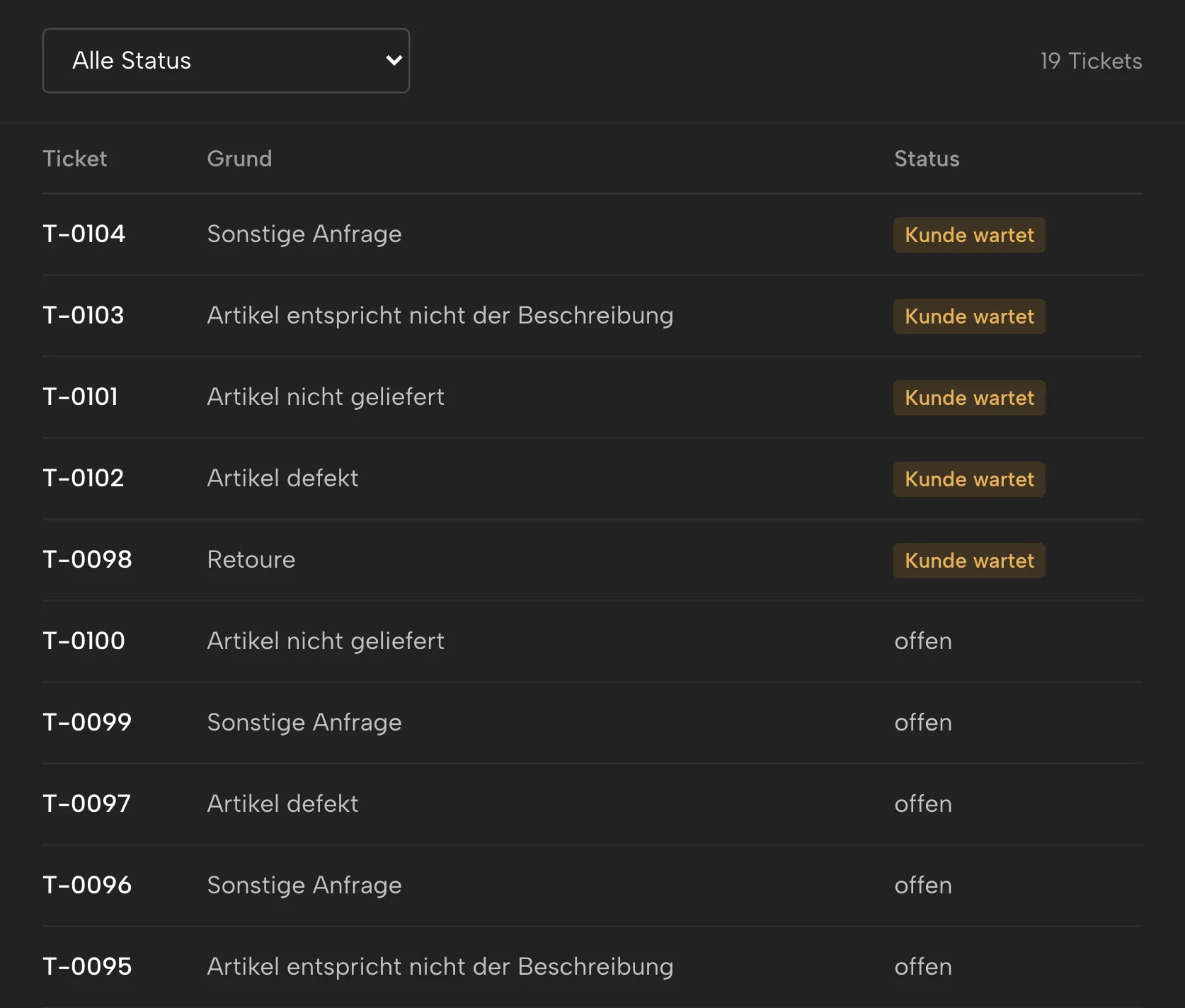
Task: Select ticket T-0098
Action: (87, 559)
